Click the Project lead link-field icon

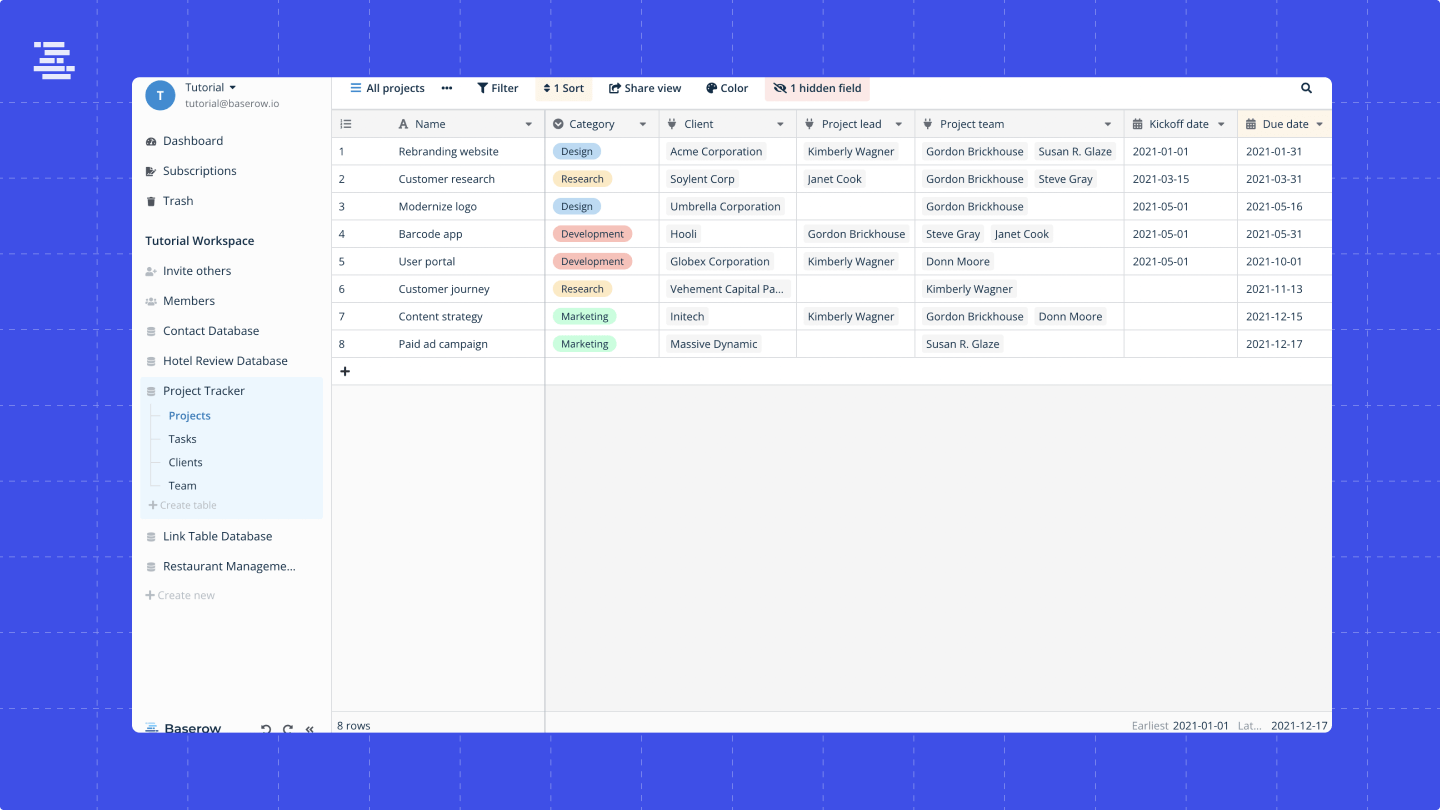(810, 124)
